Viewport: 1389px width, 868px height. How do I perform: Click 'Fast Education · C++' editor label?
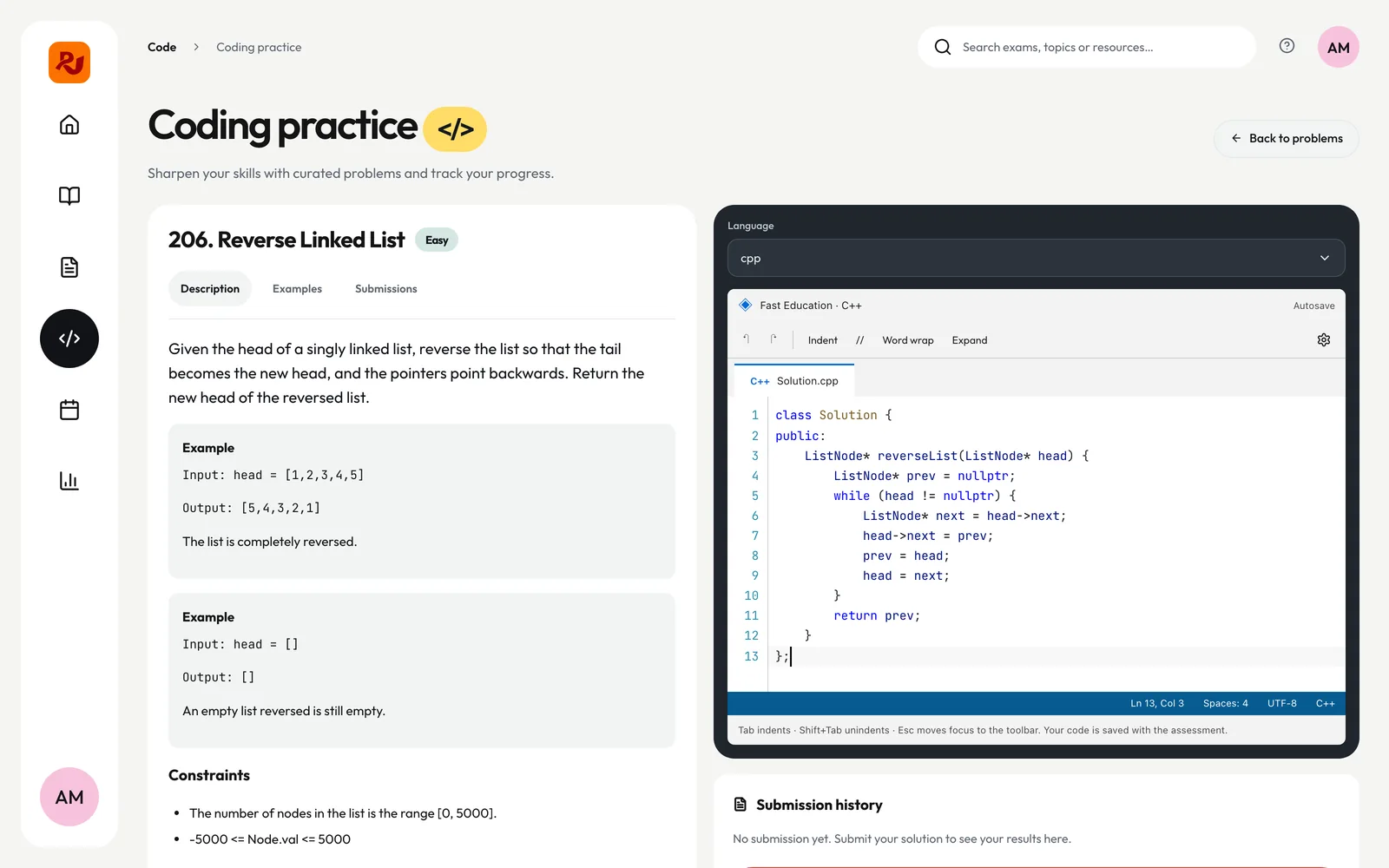811,306
